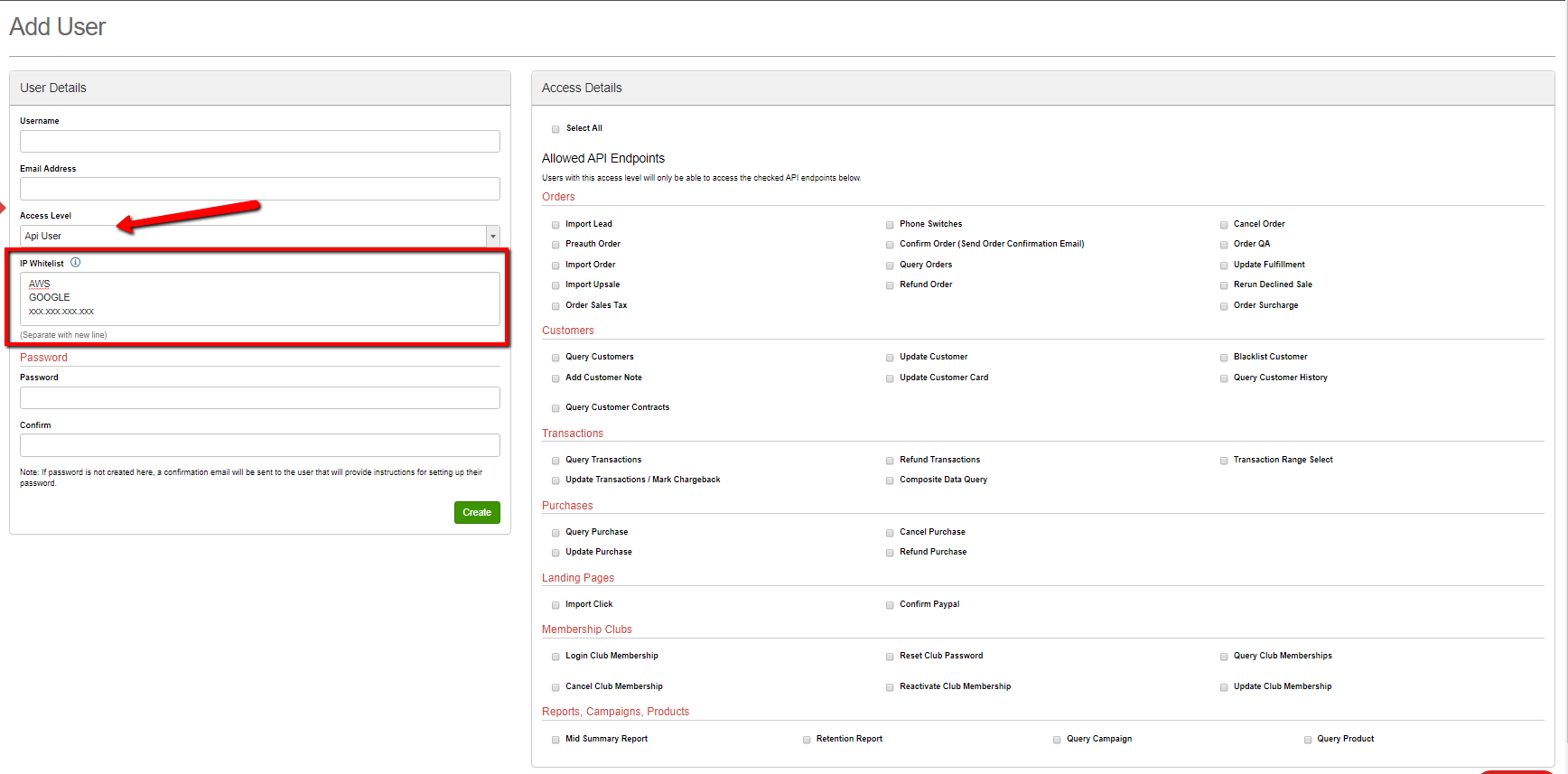
Task: Click inside the IP Whitelist text area
Action: pyautogui.click(x=259, y=299)
